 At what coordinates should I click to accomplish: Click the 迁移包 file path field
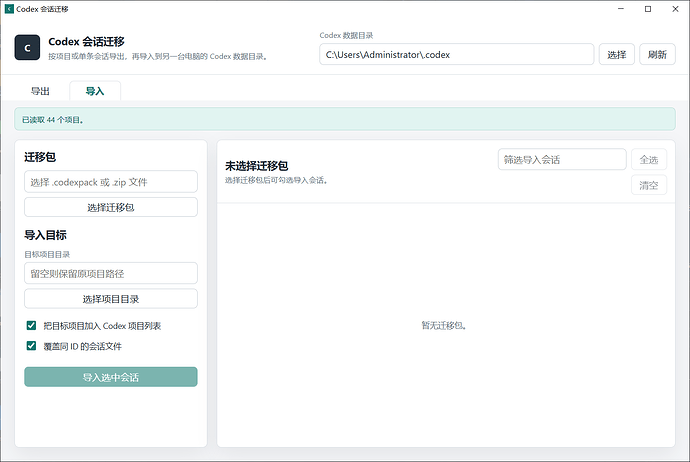[x=111, y=182]
